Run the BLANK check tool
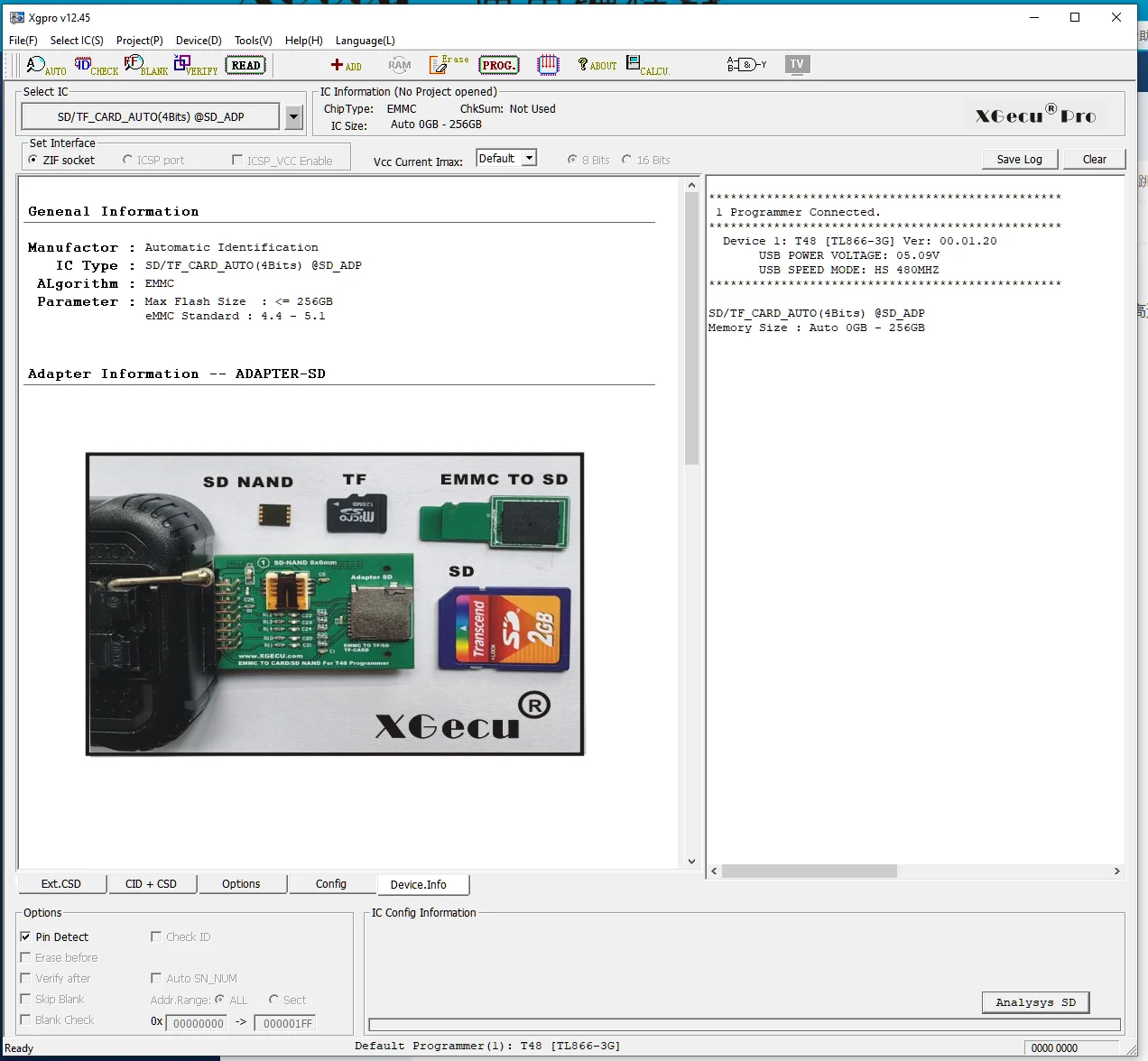Viewport: 1148px width, 1061px height. (x=145, y=65)
